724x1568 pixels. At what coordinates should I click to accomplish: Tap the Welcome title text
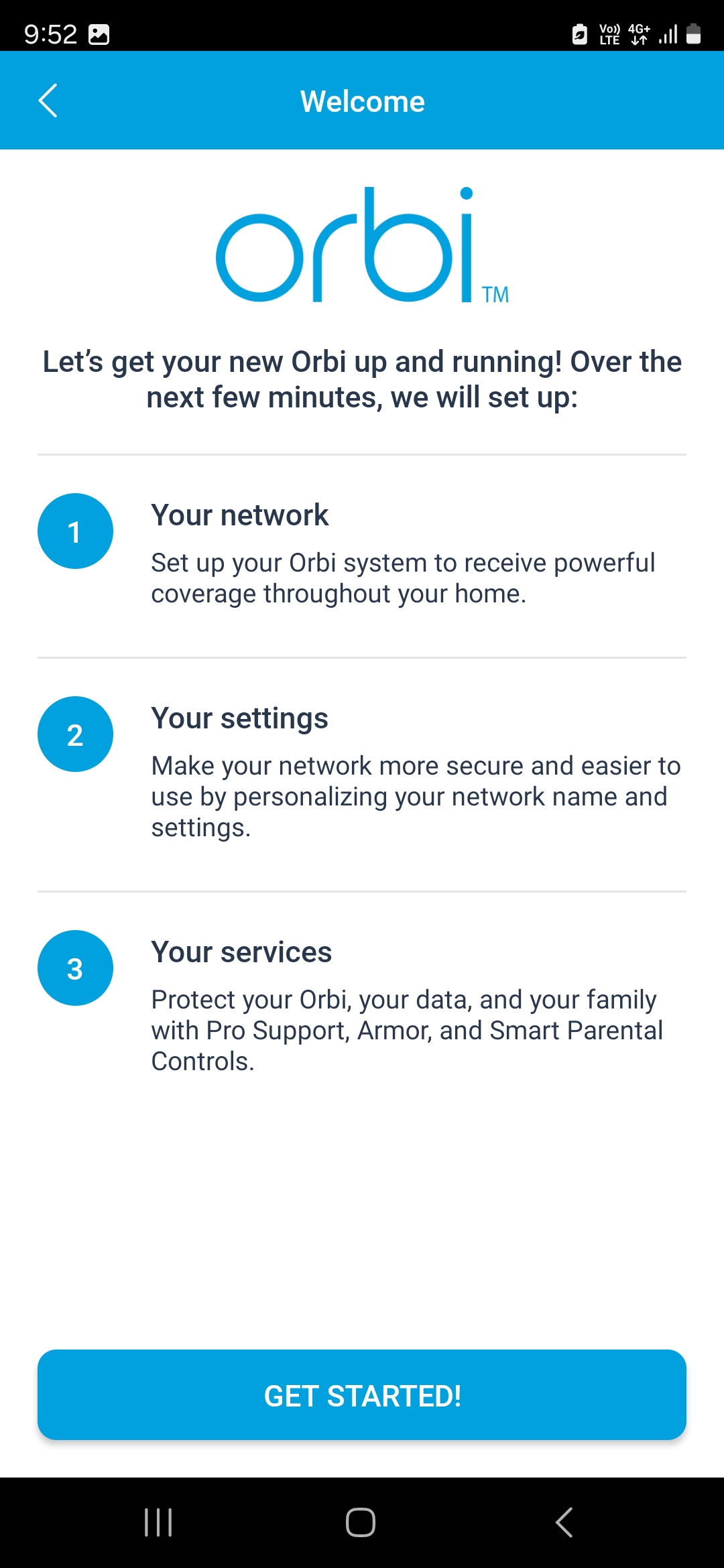click(x=362, y=102)
